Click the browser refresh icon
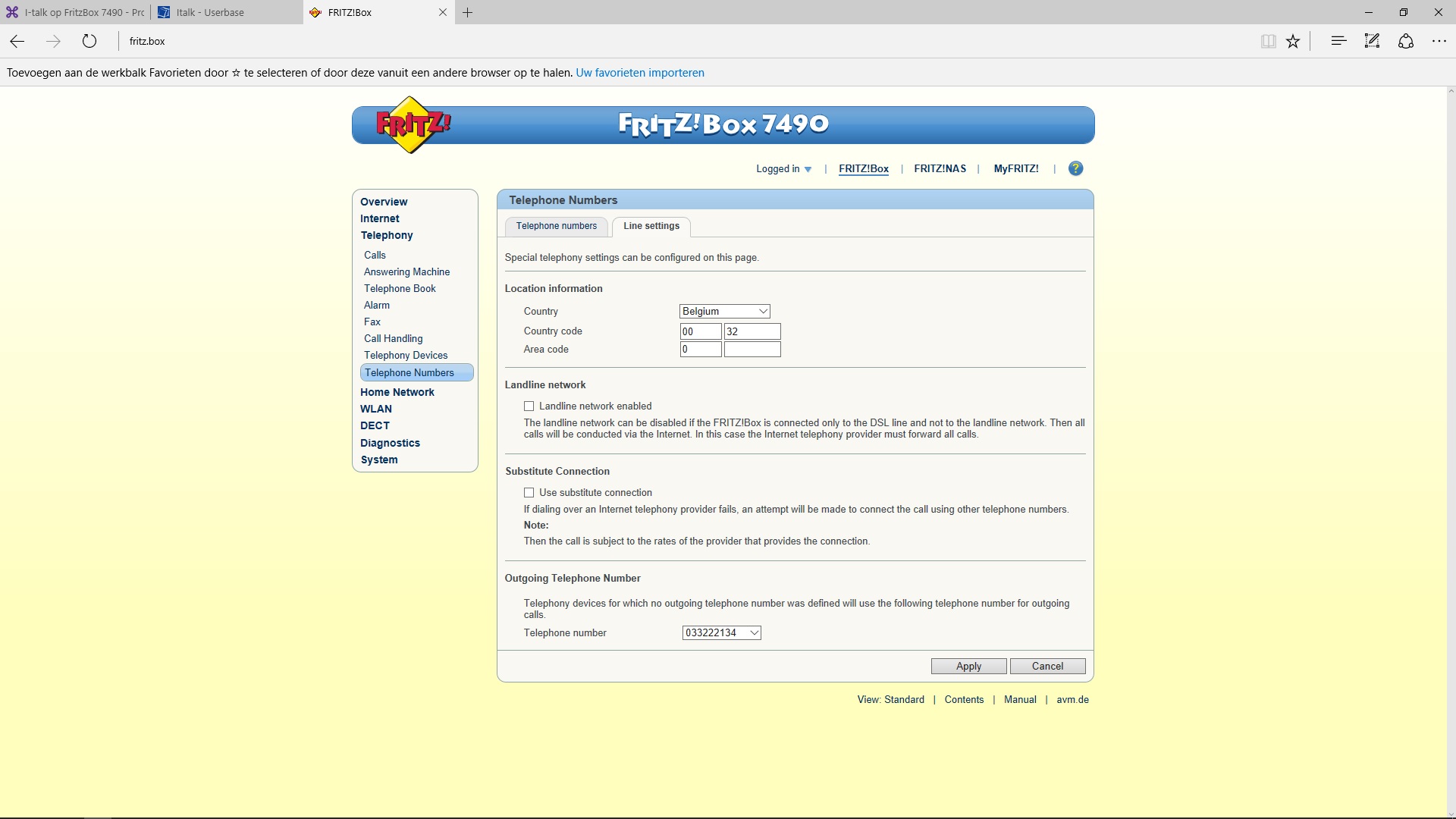 (x=89, y=41)
